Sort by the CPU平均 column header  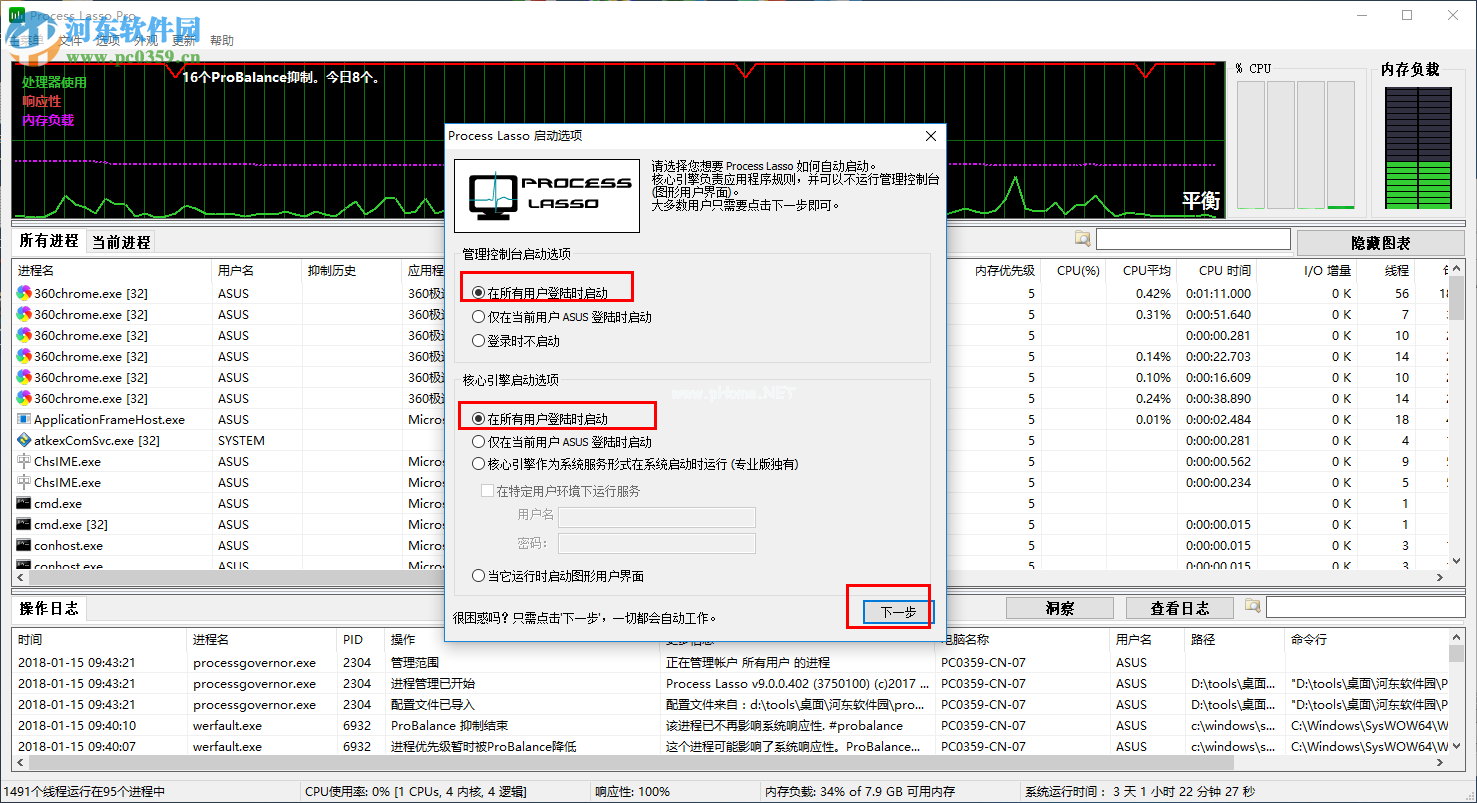click(x=1142, y=270)
